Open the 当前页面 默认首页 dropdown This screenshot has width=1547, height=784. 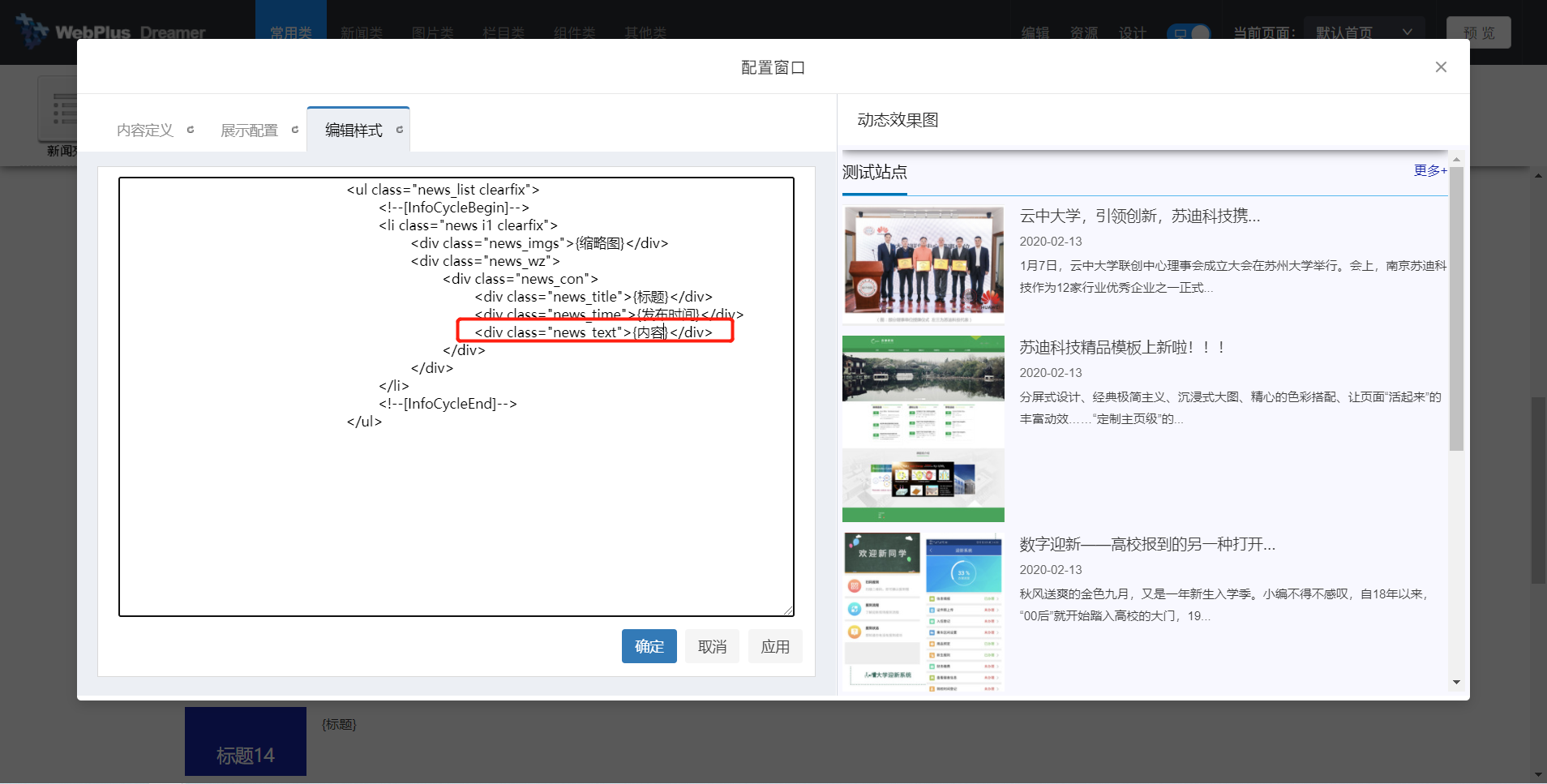(1364, 32)
